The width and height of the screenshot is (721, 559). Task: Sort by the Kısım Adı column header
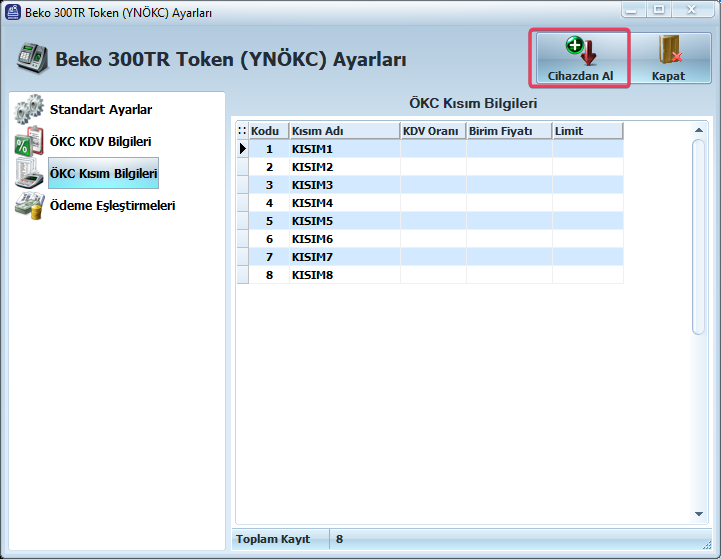tap(344, 131)
